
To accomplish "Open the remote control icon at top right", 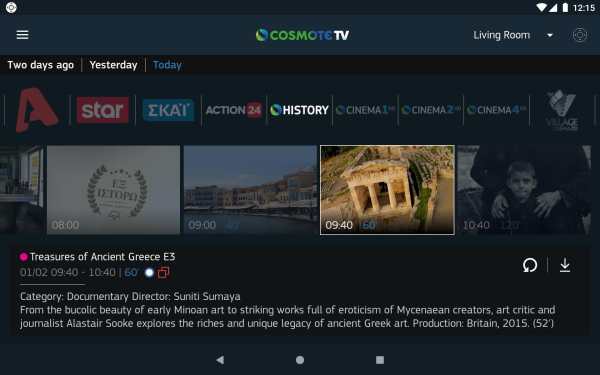I will tap(580, 35).
